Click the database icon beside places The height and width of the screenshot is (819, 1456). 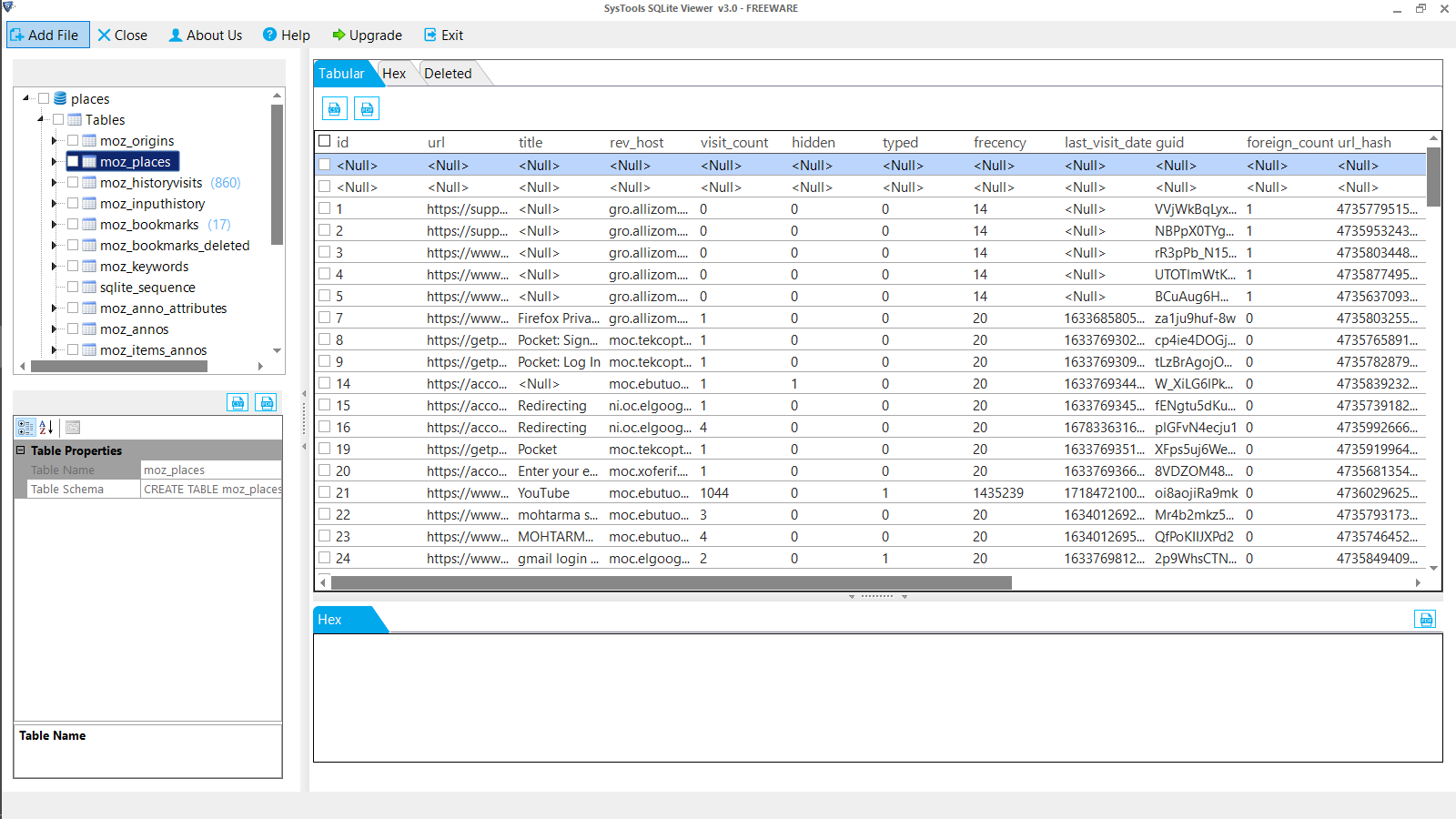pos(60,98)
